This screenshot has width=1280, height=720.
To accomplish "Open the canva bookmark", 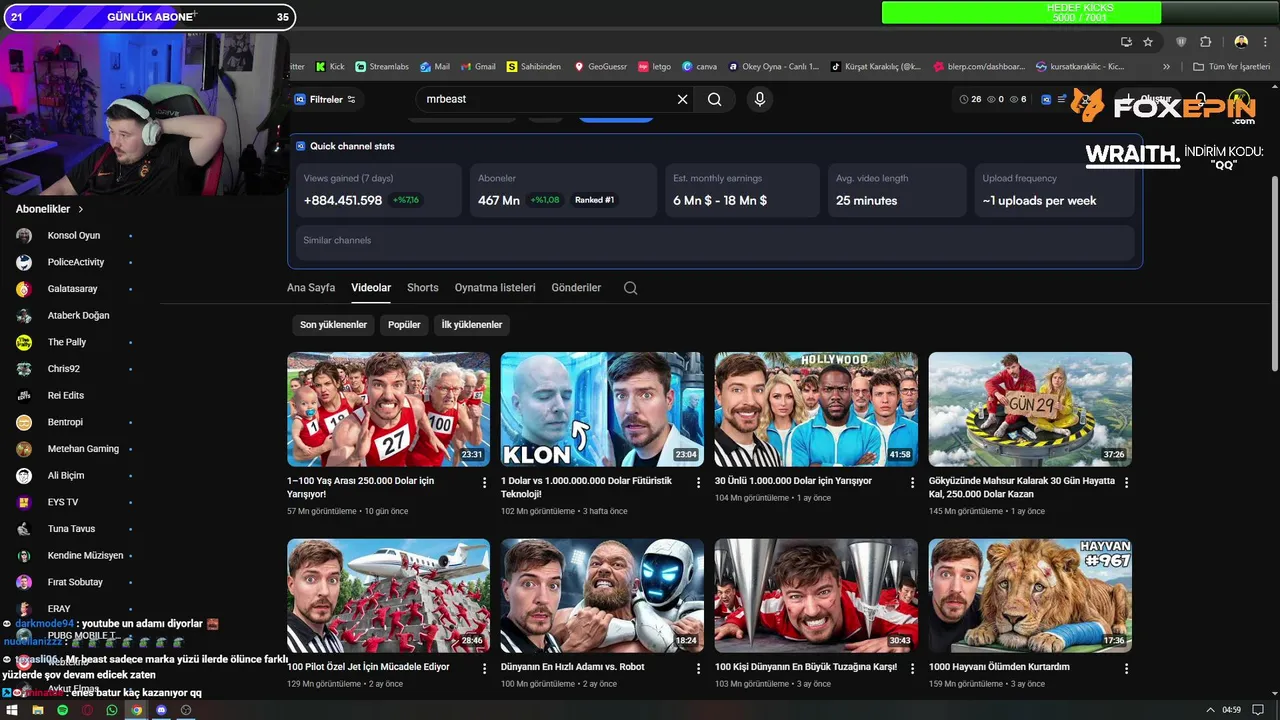I will [x=699, y=67].
